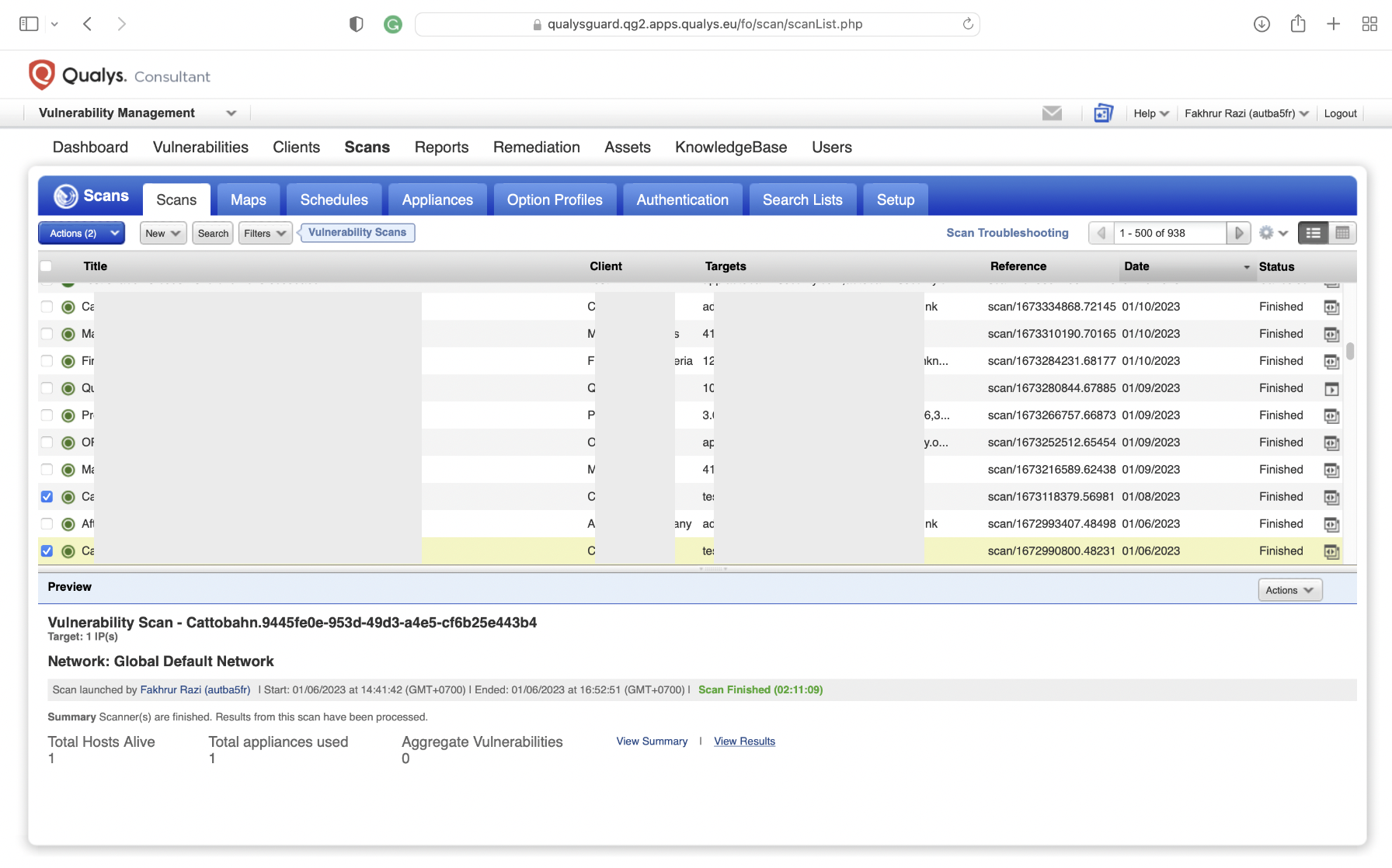Click the scan list vertical scrollbar
The width and height of the screenshot is (1392, 868).
[x=1350, y=351]
